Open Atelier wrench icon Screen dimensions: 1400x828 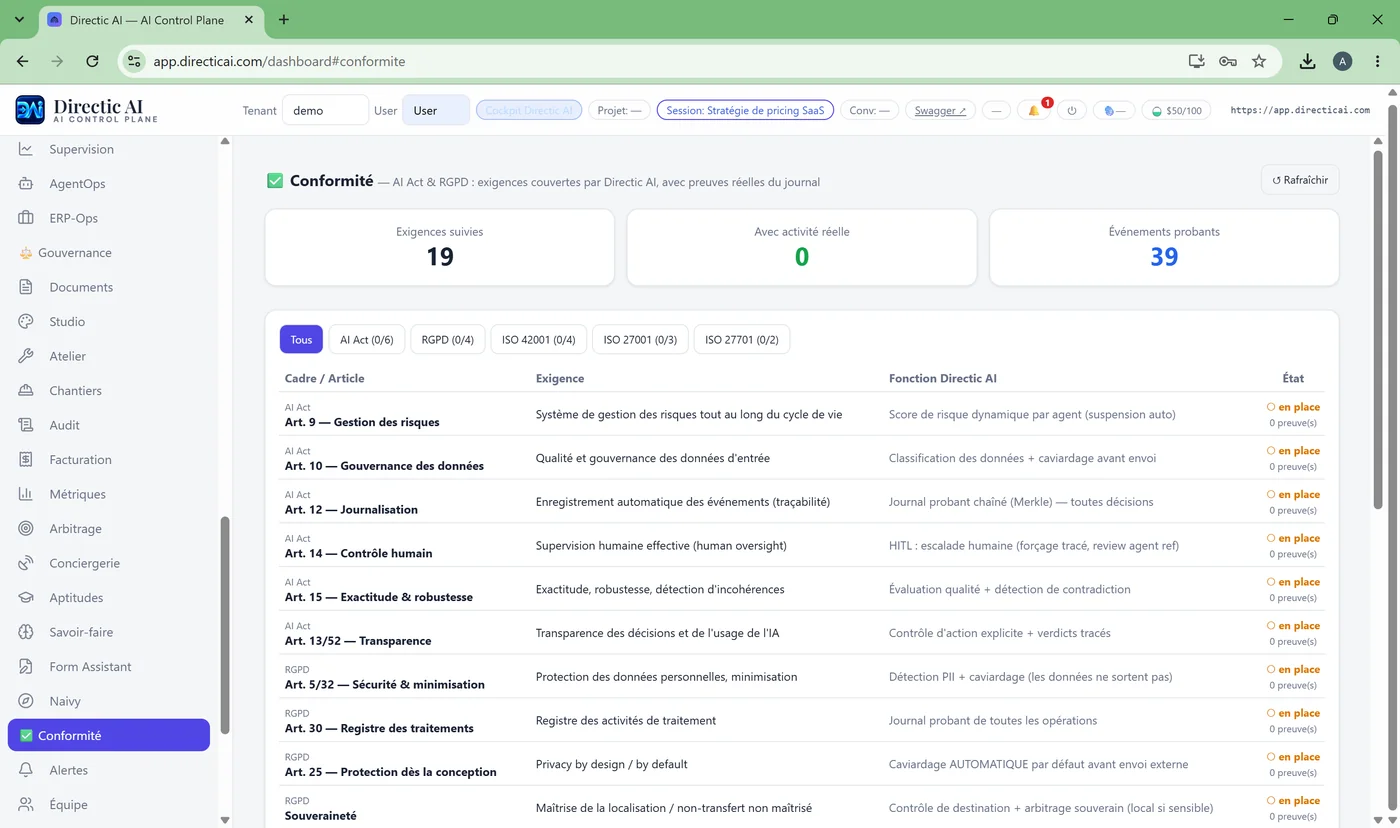pos(27,356)
